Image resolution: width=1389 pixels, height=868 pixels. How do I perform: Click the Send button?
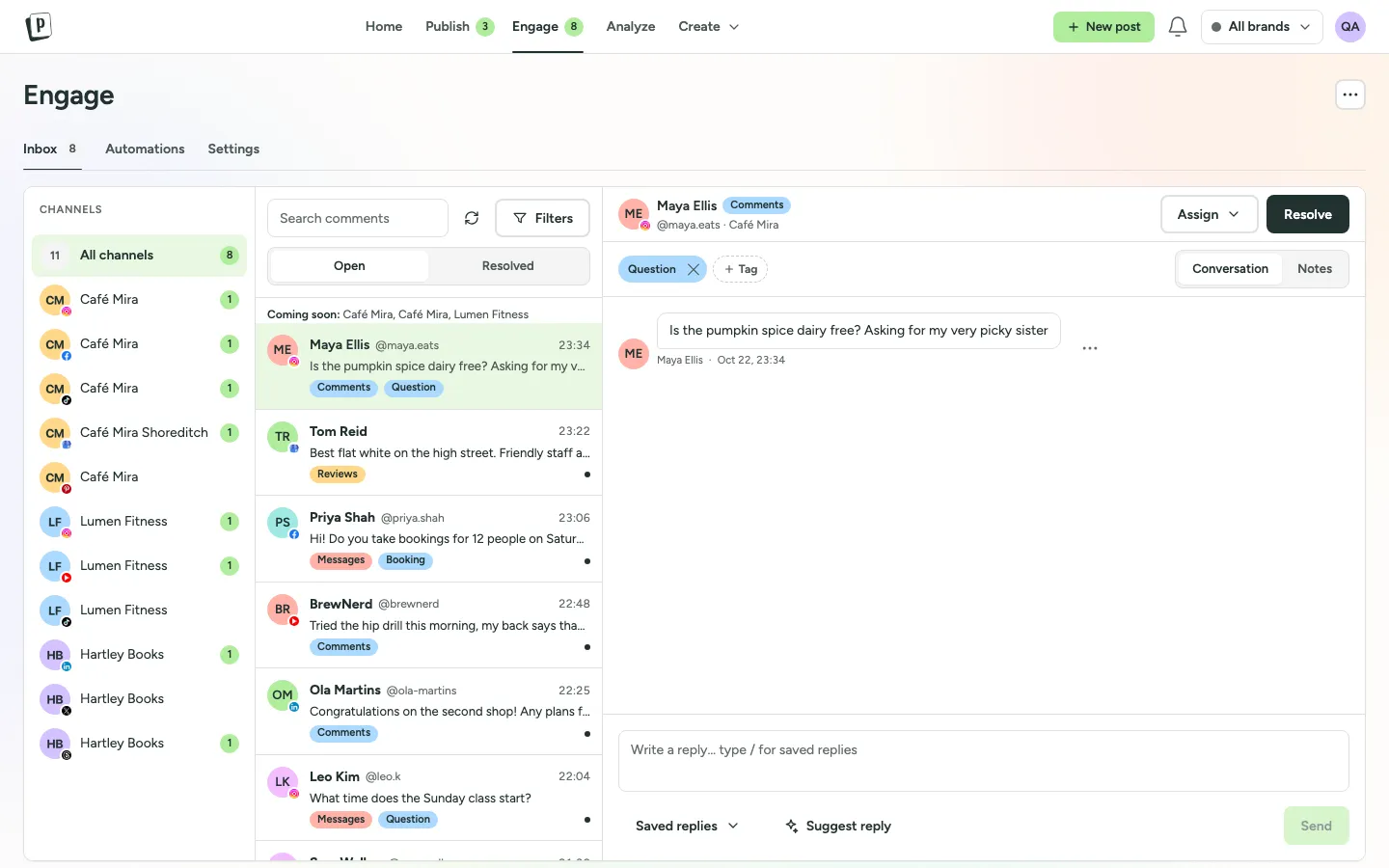click(1316, 826)
